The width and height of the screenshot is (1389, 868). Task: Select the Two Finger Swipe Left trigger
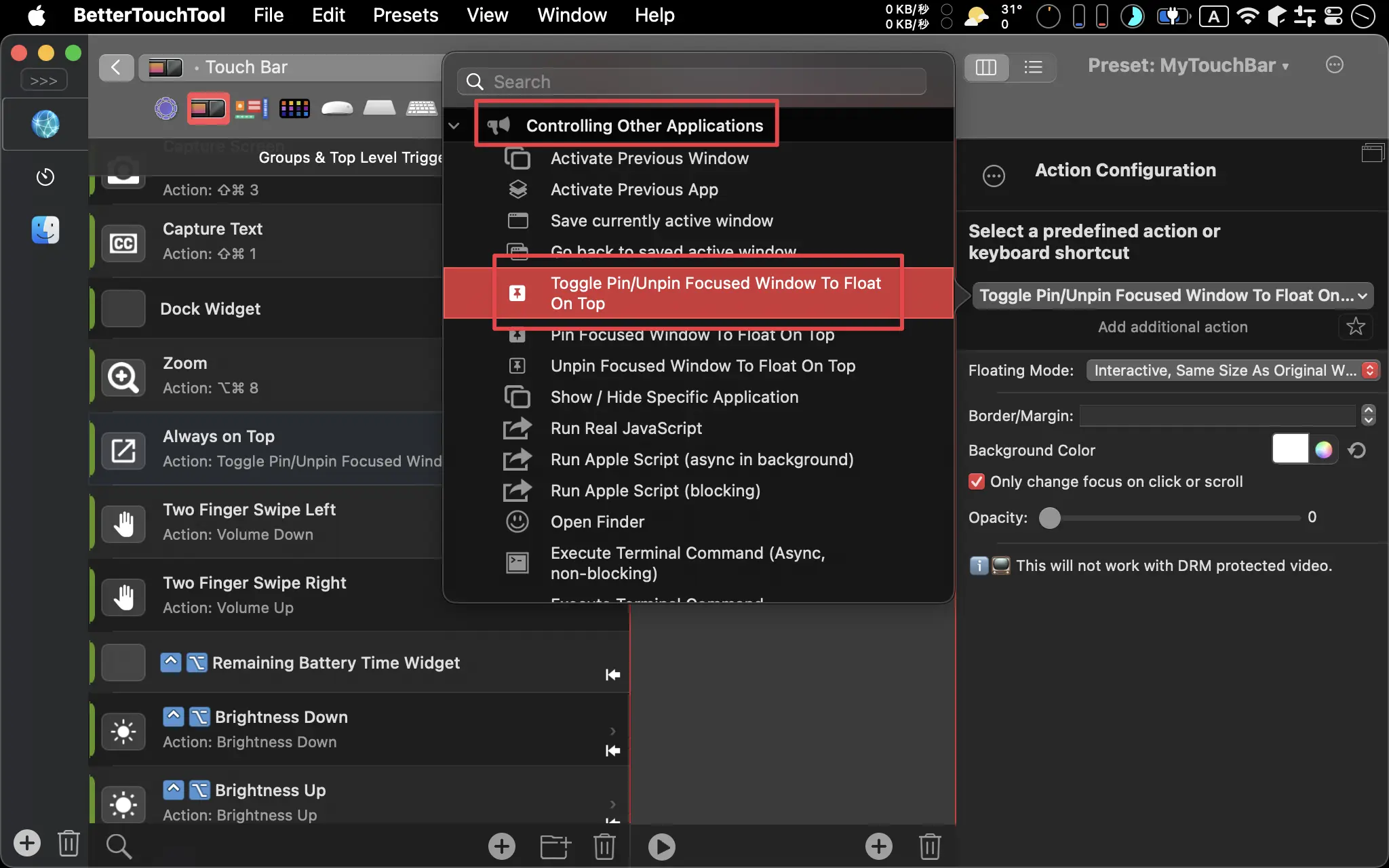coord(266,521)
